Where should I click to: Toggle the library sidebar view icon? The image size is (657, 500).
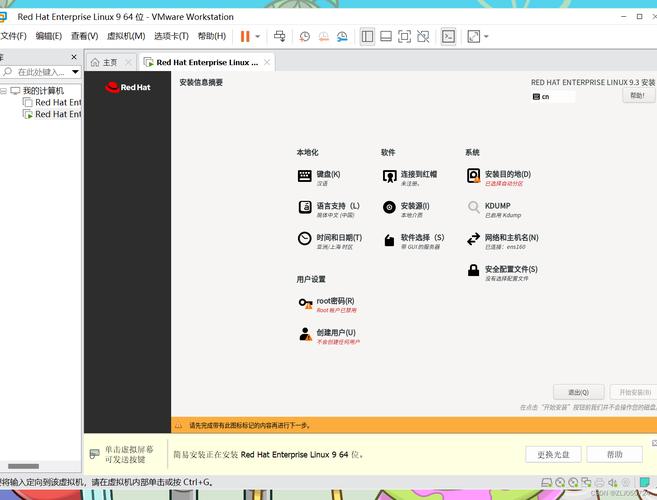pos(367,36)
